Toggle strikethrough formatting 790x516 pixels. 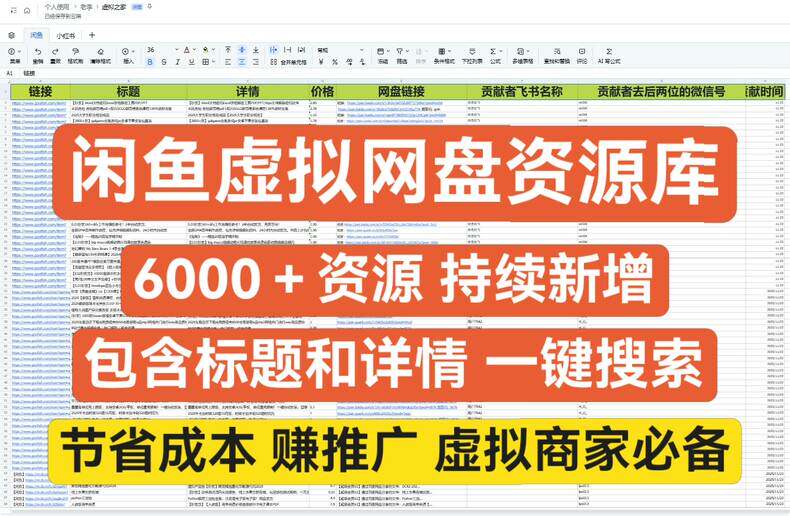(x=164, y=61)
